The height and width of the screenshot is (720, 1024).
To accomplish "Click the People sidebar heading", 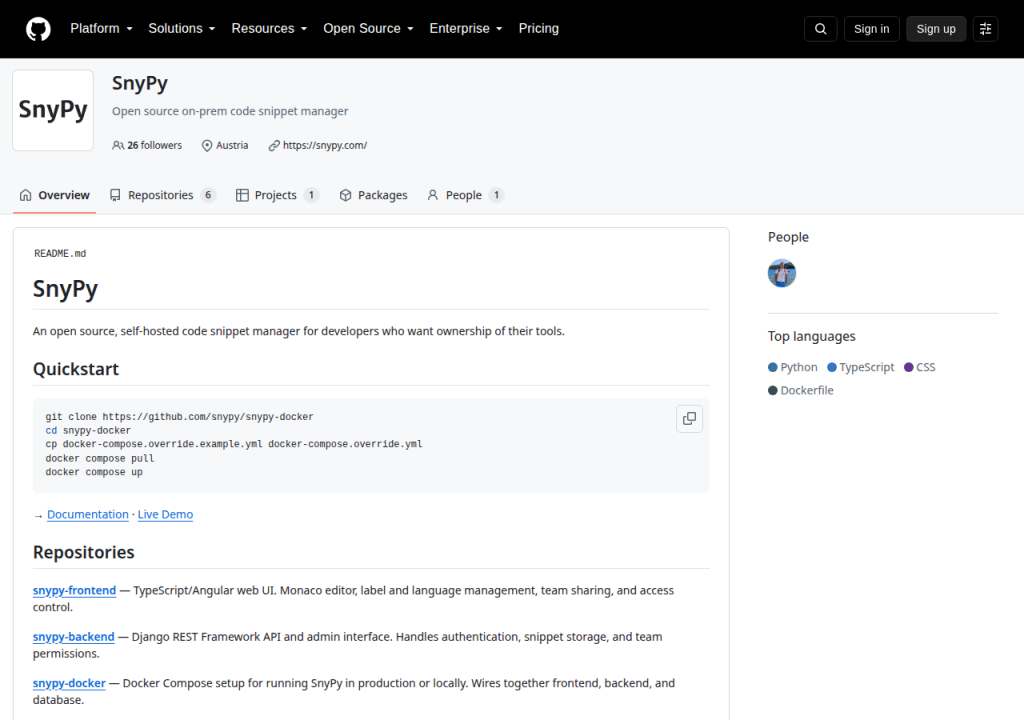I will click(788, 237).
